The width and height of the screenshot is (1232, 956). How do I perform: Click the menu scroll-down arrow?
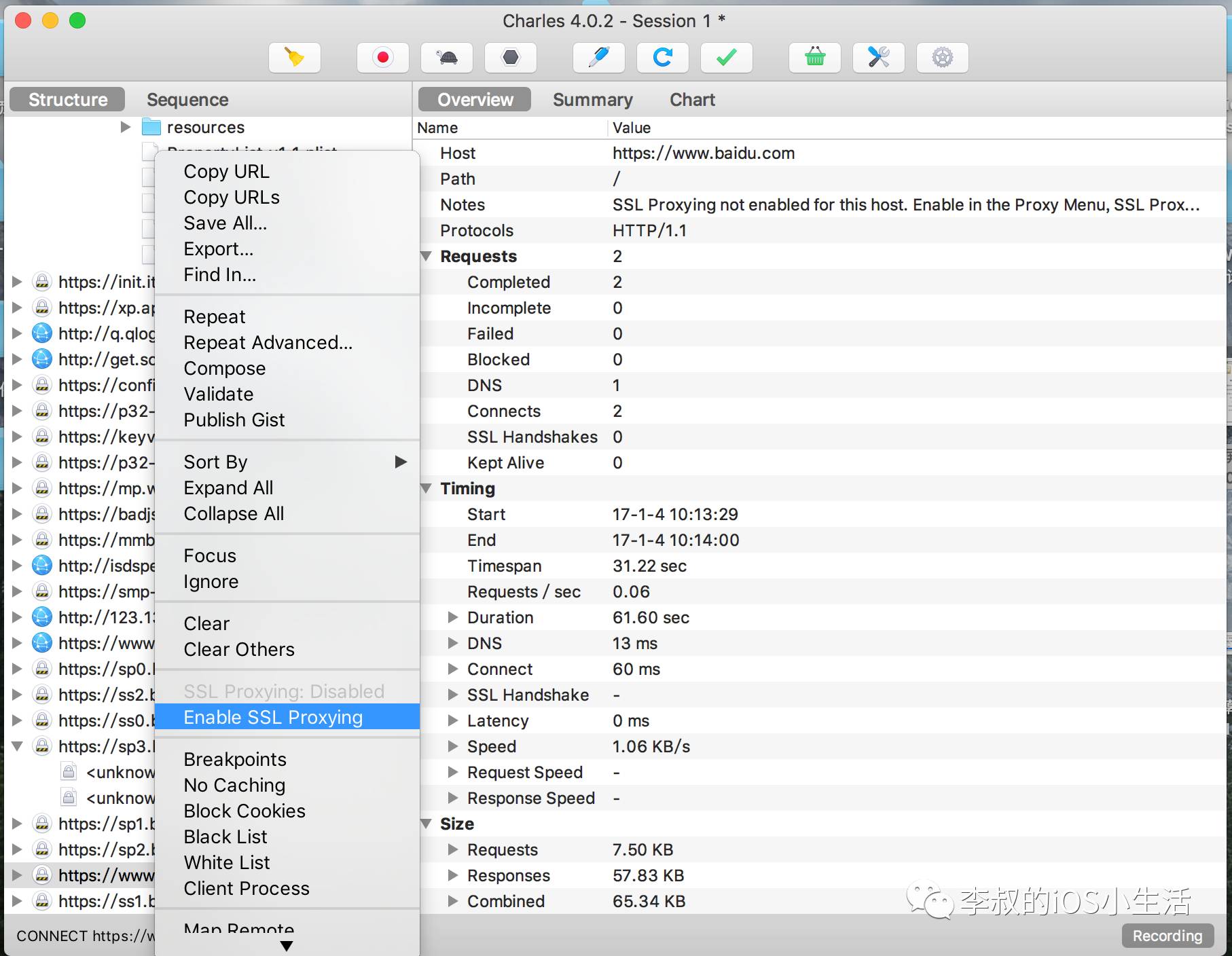(x=287, y=946)
